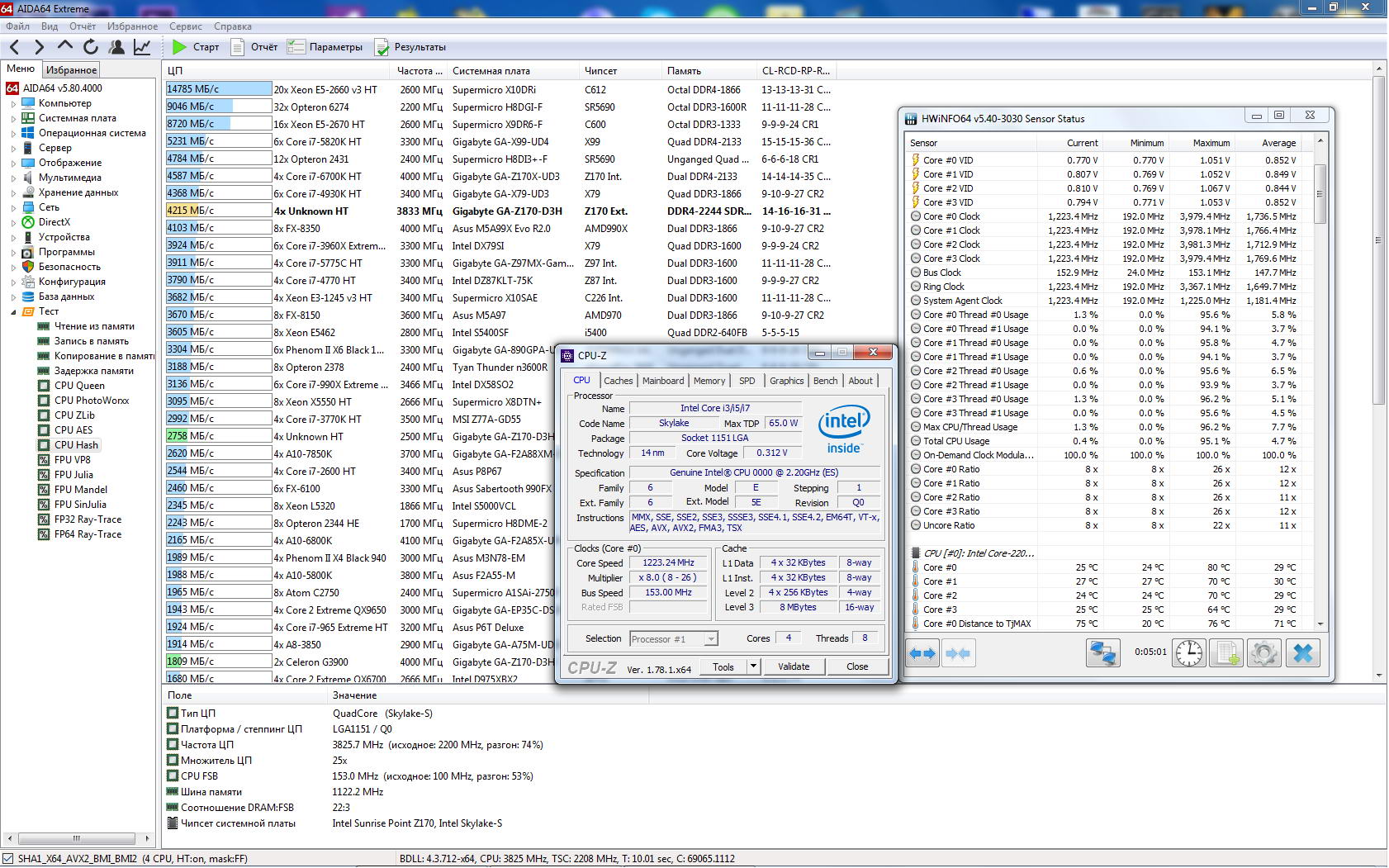Expand the Сеть tree node
Image resolution: width=1389 pixels, height=868 pixels.
coord(13,208)
